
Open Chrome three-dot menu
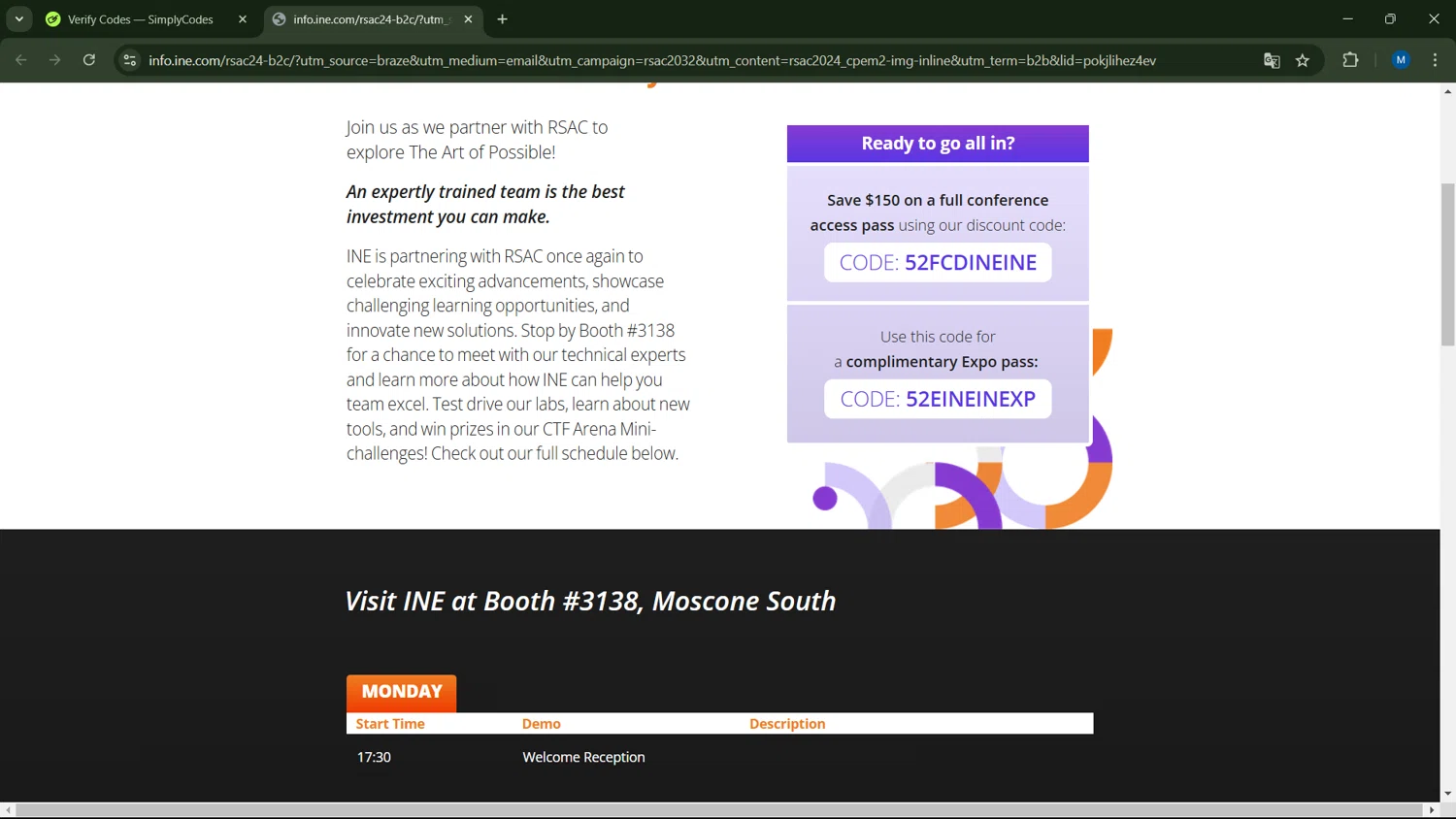[1435, 60]
